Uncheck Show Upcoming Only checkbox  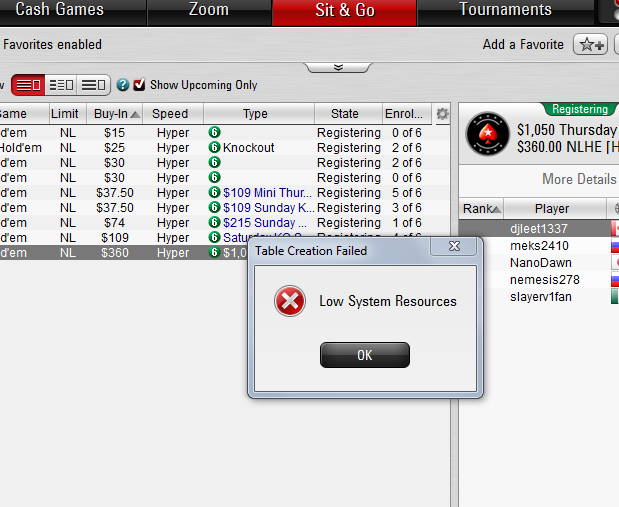139,84
